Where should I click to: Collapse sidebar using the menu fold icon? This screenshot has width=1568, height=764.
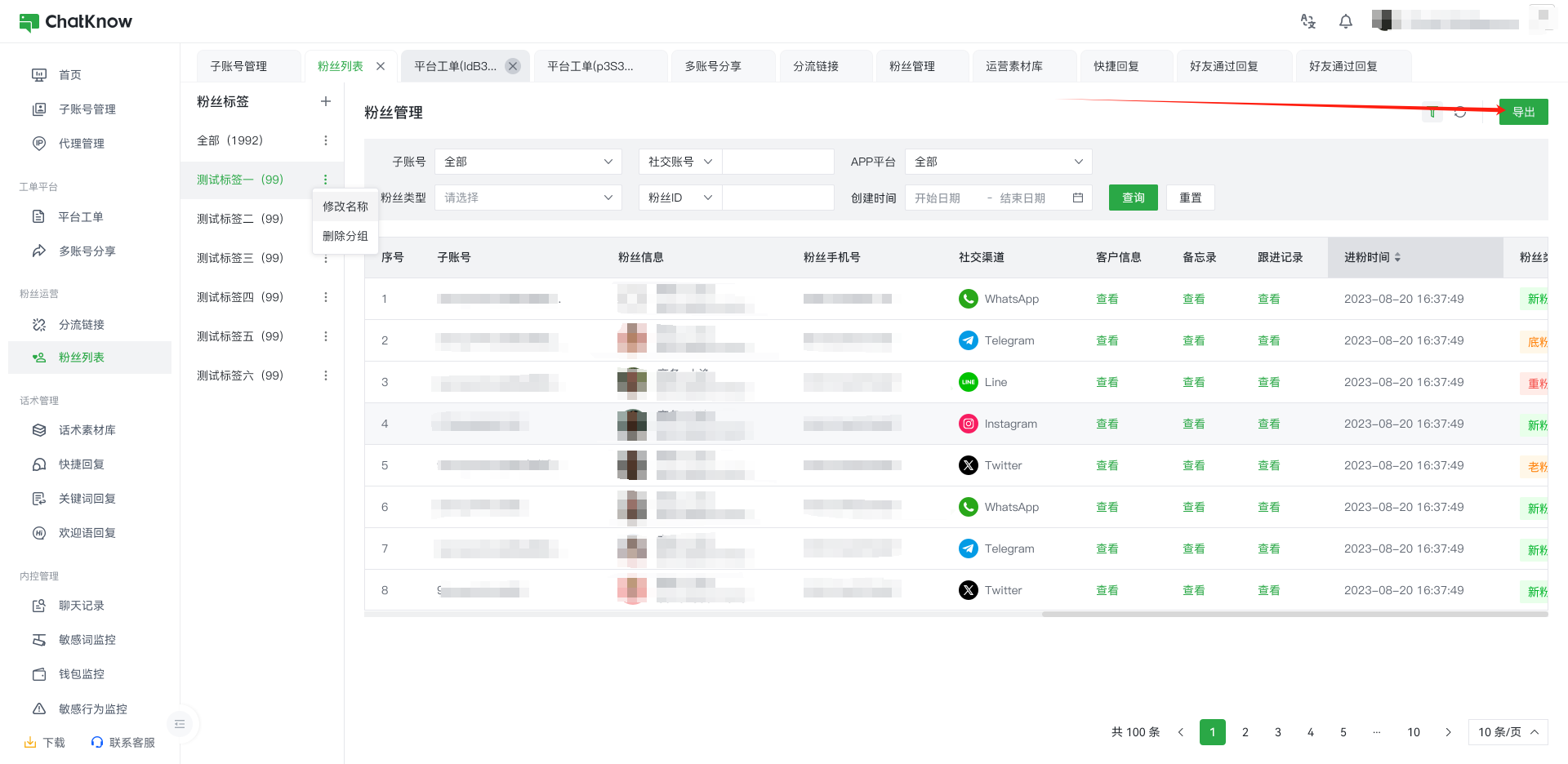180,724
